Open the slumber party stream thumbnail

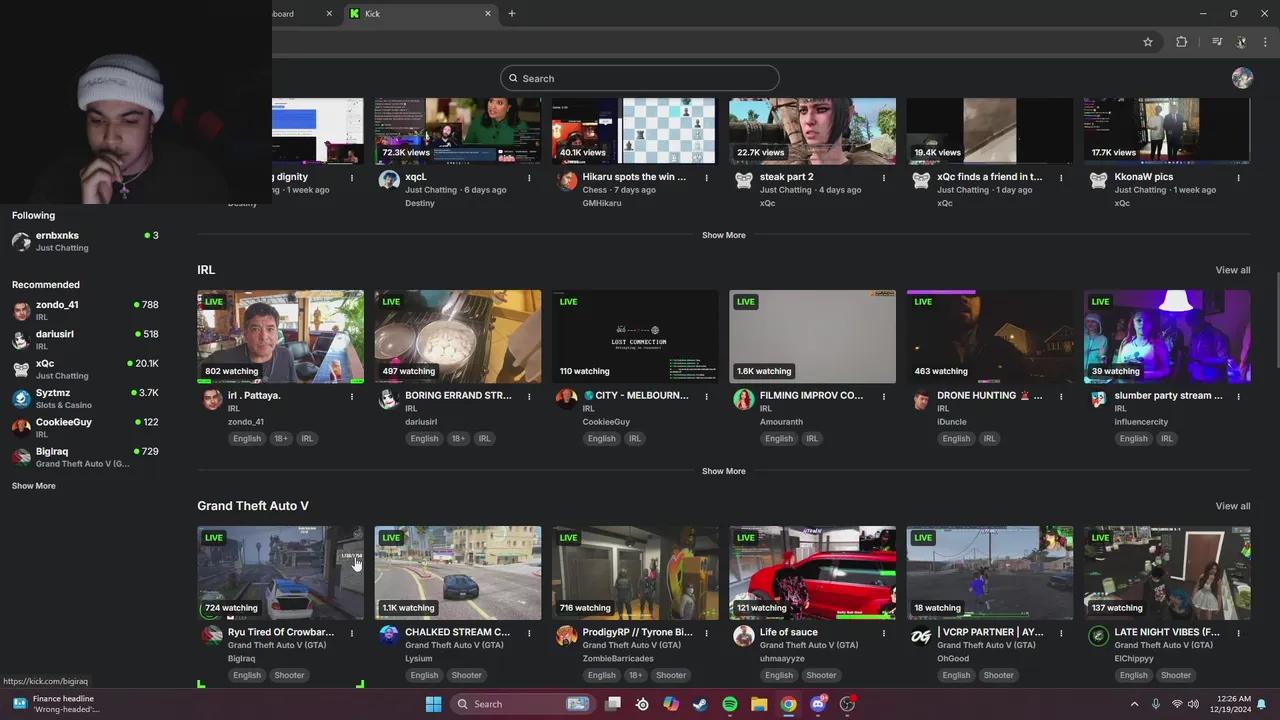(x=1167, y=337)
